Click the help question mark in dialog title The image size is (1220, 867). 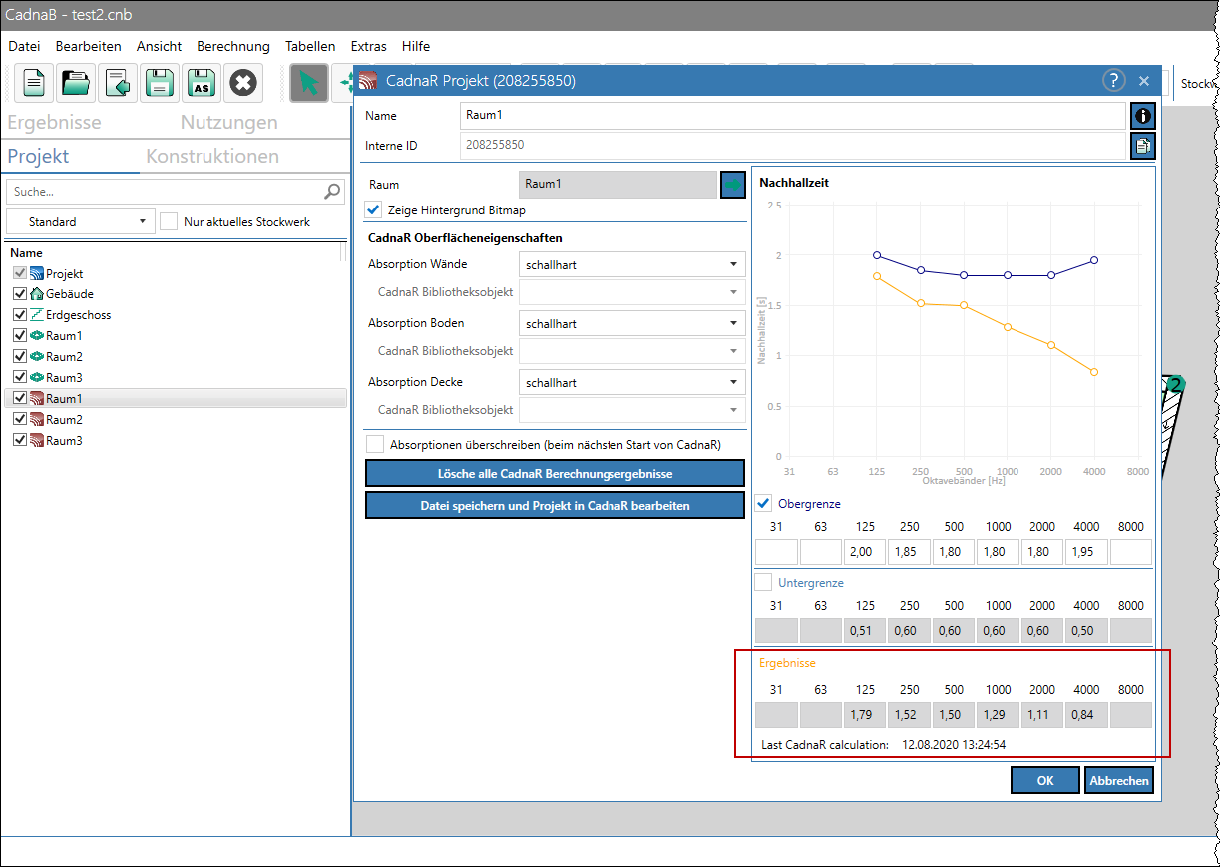coord(1113,81)
